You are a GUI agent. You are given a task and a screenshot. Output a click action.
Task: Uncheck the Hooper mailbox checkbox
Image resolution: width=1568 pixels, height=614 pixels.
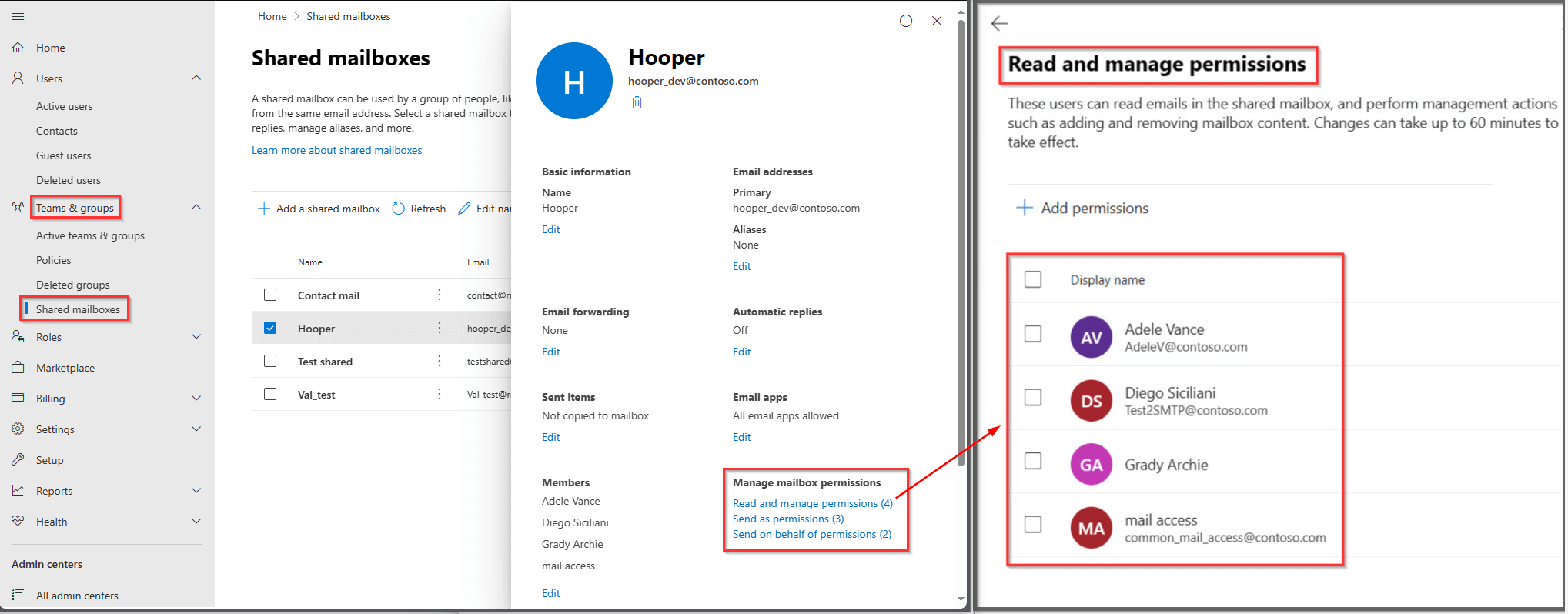[270, 328]
